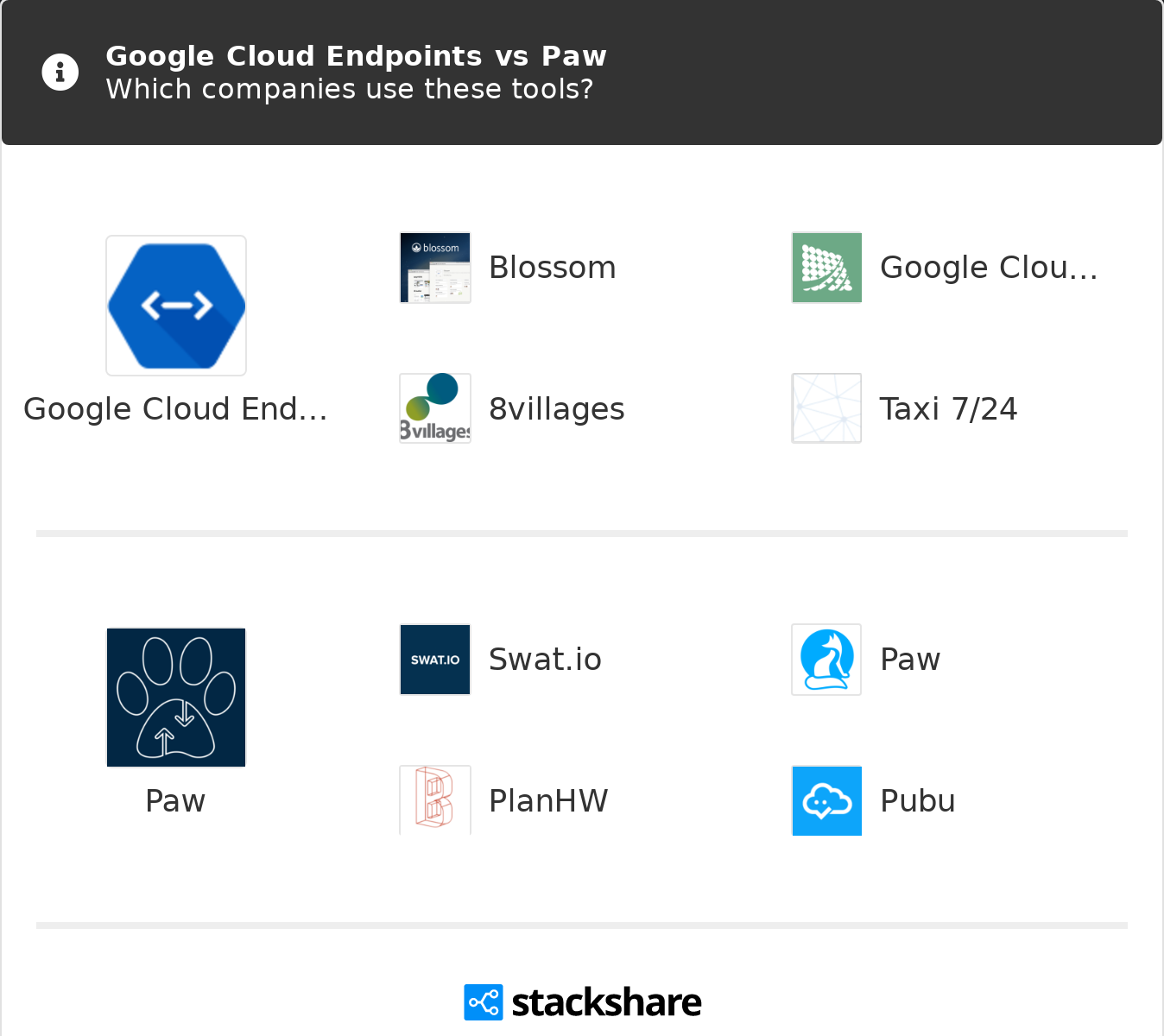Viewport: 1164px width, 1036px height.
Task: Select the Taxi 7/24 logo thumbnail
Action: pyautogui.click(x=826, y=408)
